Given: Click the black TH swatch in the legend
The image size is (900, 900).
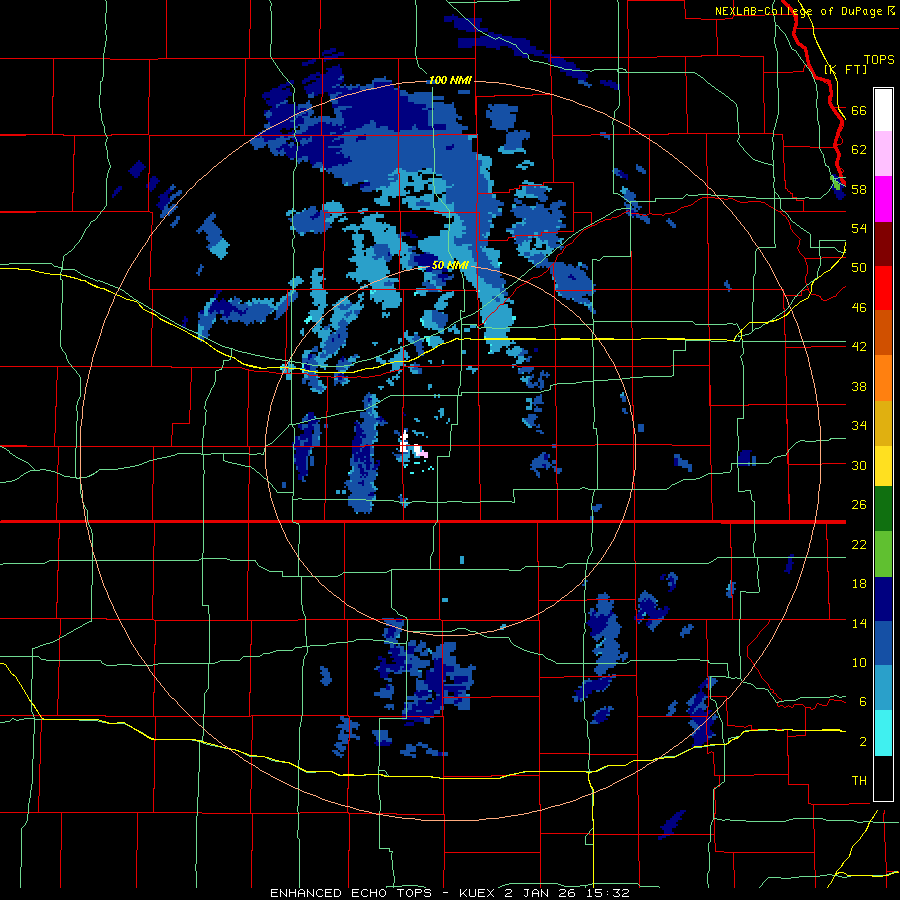Looking at the screenshot, I should (883, 778).
